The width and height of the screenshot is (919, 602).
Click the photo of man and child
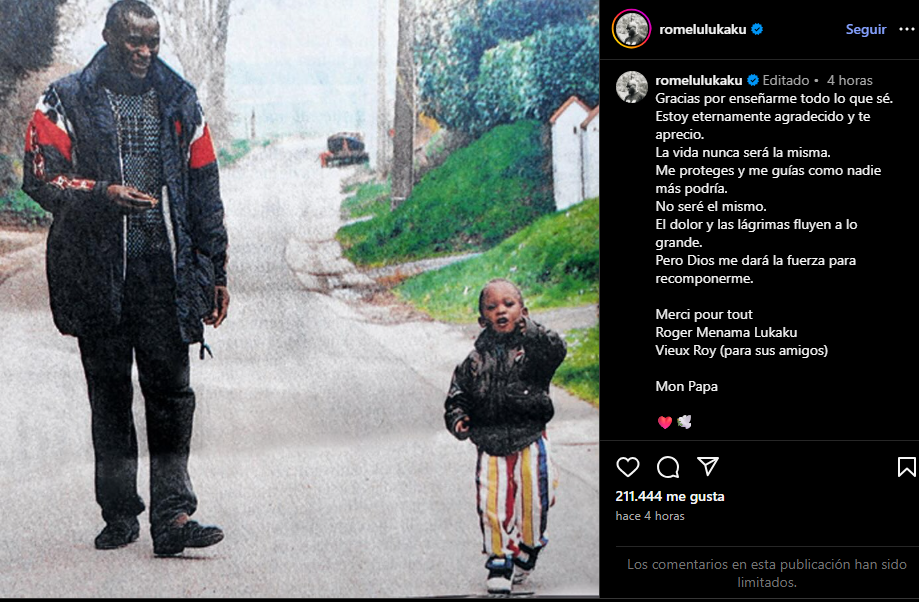pyautogui.click(x=299, y=299)
